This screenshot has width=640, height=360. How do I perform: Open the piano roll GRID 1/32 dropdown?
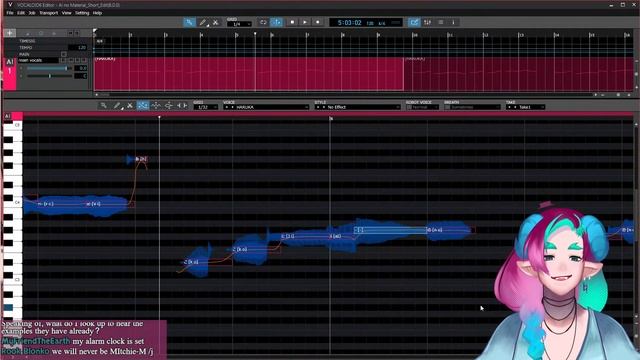pyautogui.click(x=206, y=107)
